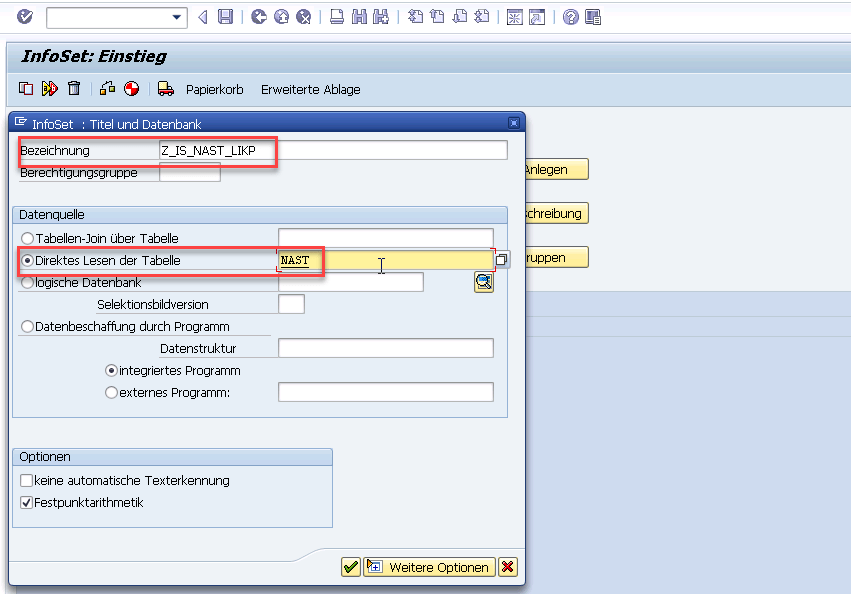Open the Print function icon

336,16
